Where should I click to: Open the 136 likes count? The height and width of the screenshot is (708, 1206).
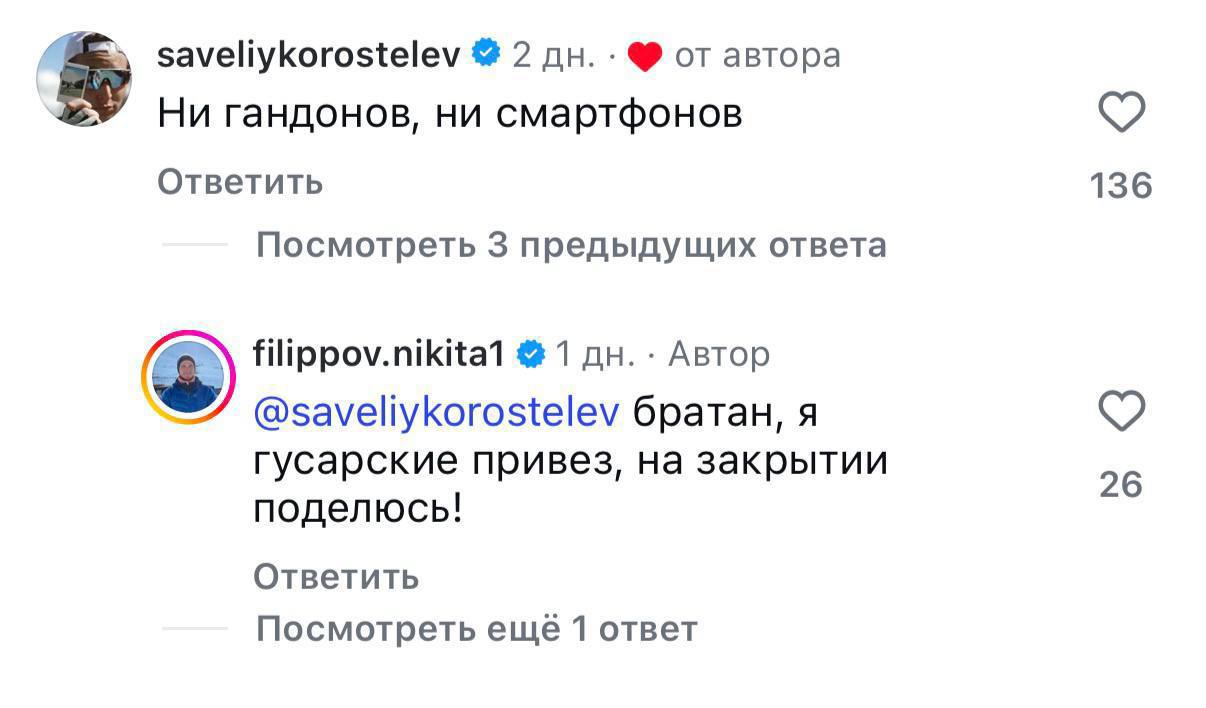(x=1122, y=186)
